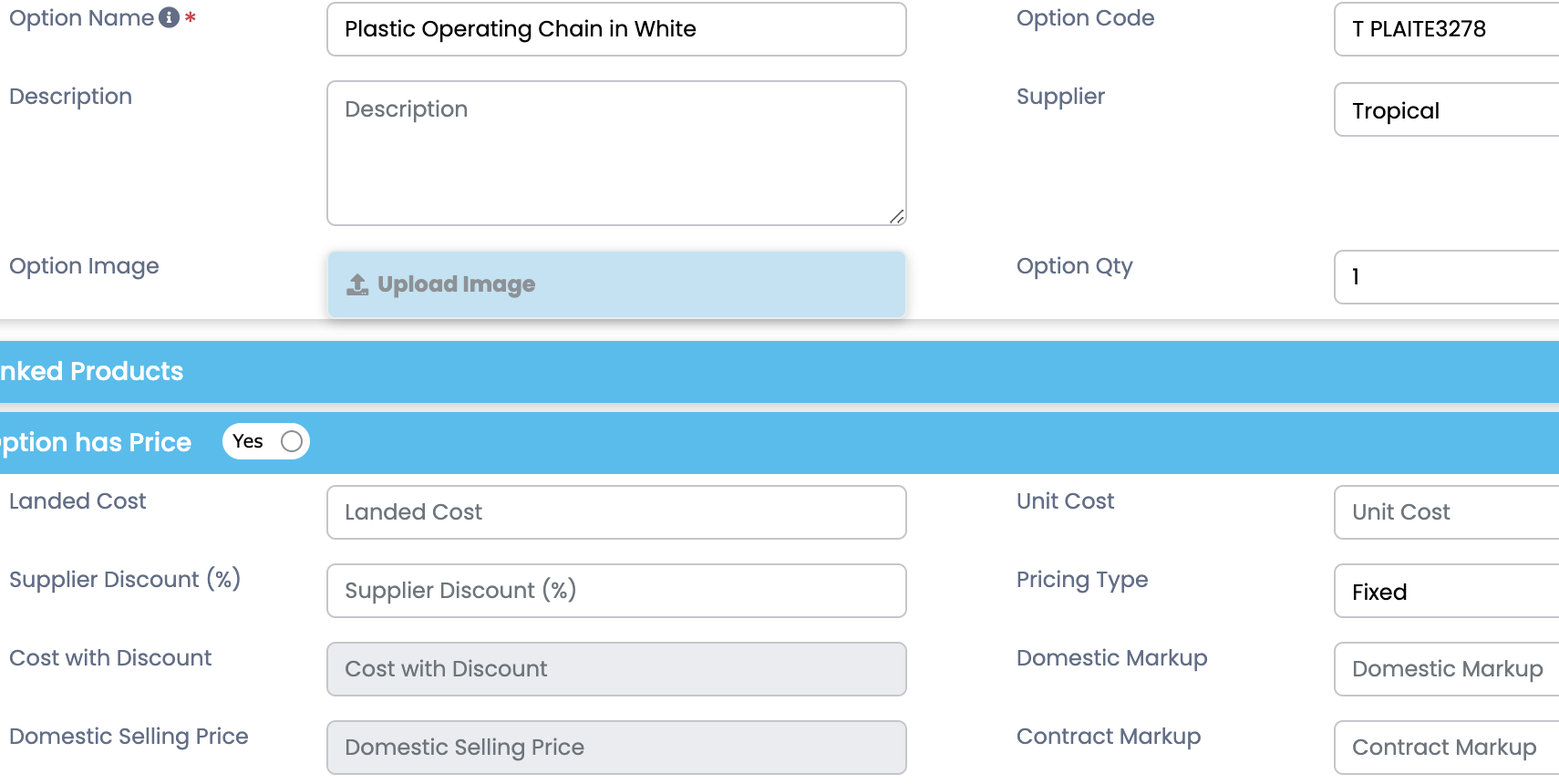Viewport: 1559px width, 784px height.
Task: Click the info icon beside Option Name
Action: tap(169, 18)
